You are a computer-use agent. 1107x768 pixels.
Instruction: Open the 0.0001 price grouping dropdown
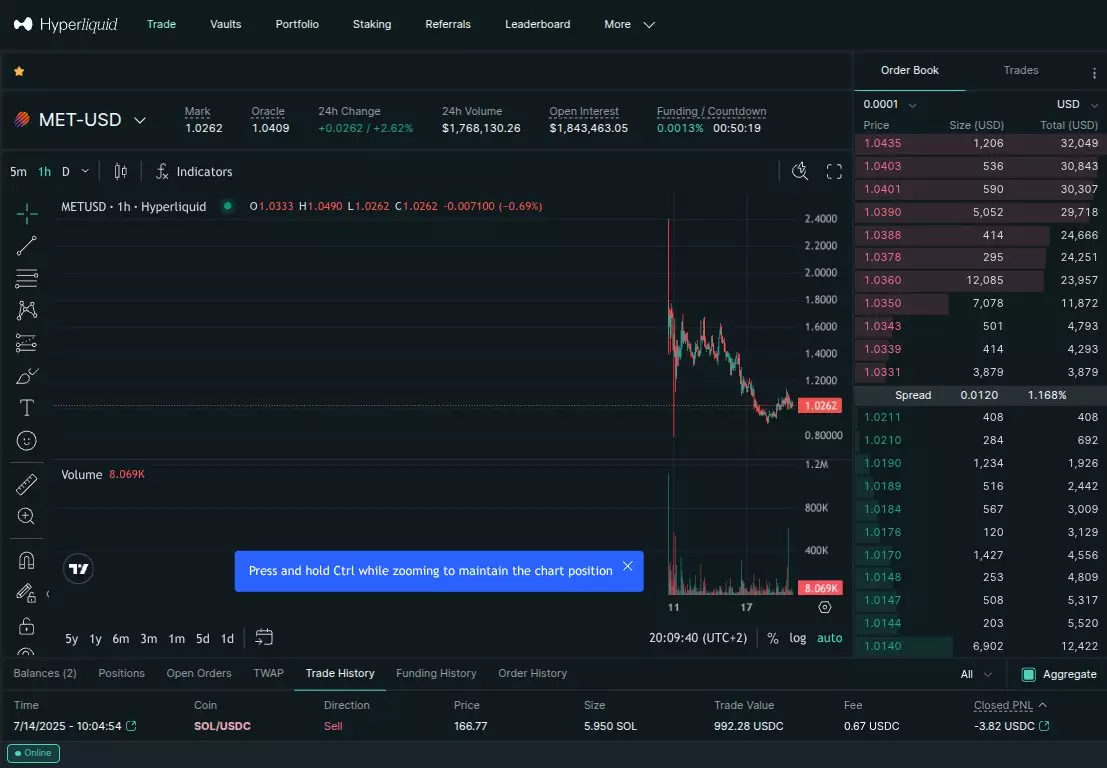pos(890,104)
